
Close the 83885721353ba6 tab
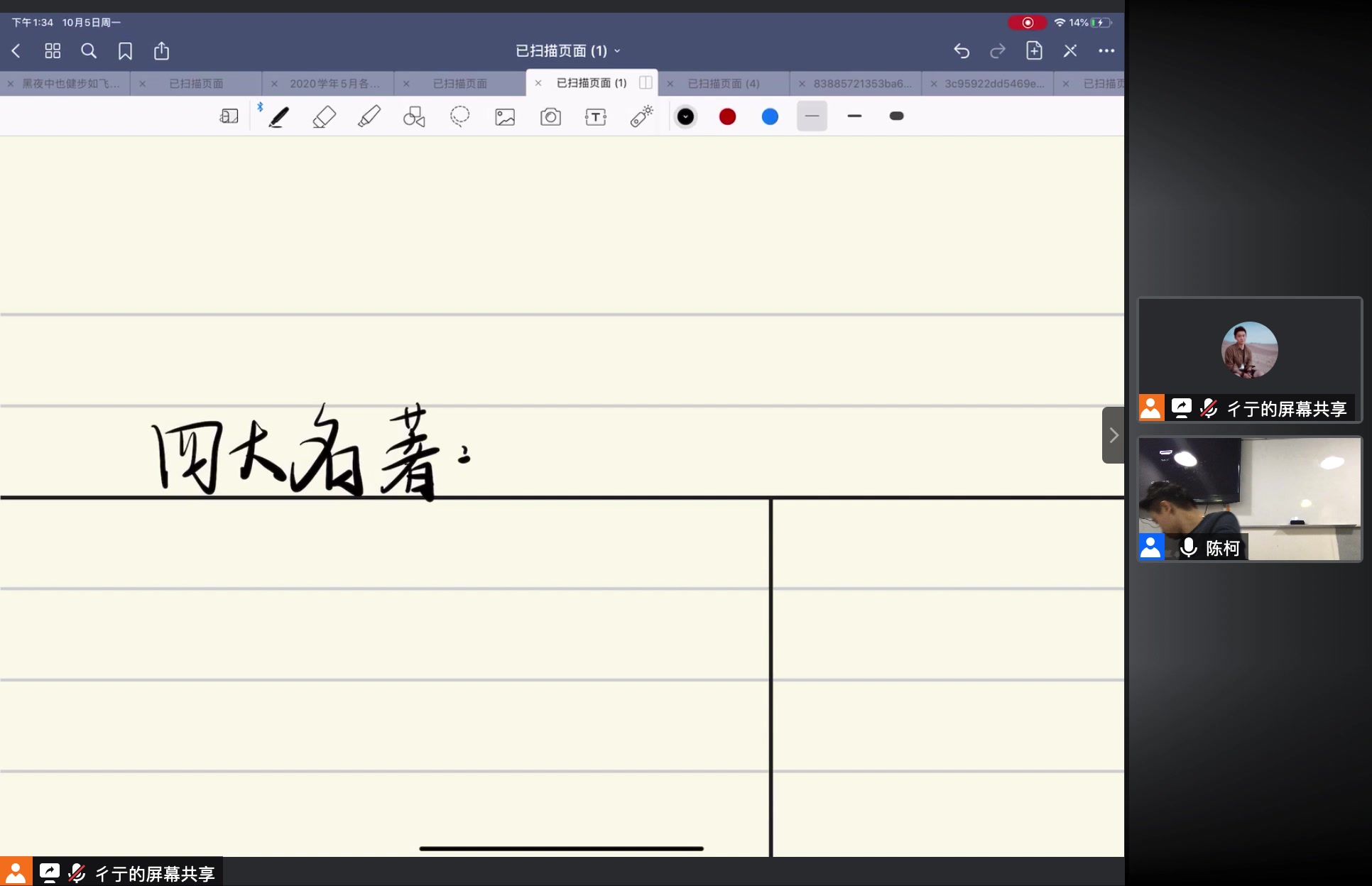pos(802,84)
